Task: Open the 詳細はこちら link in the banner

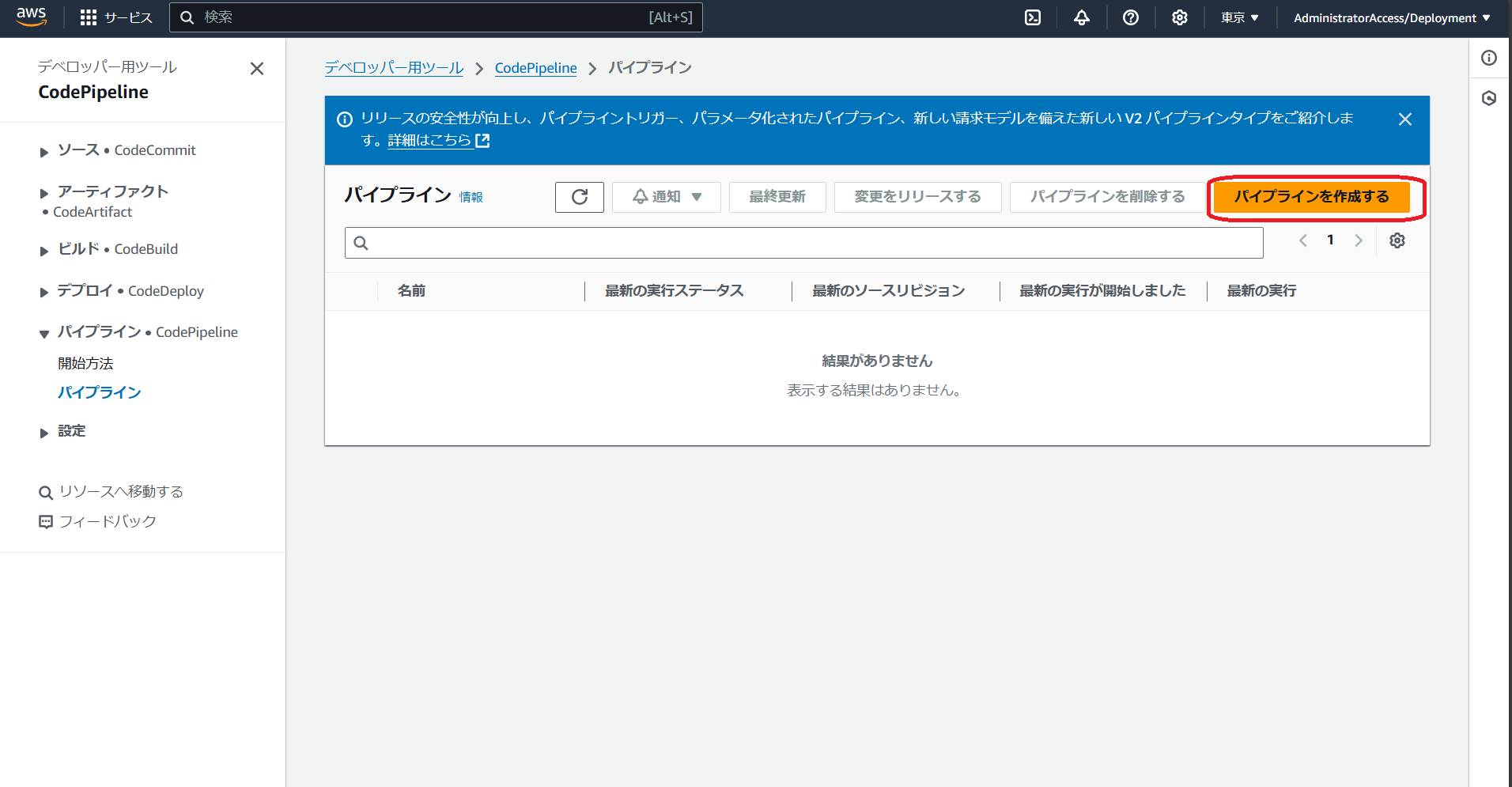Action: tap(430, 140)
